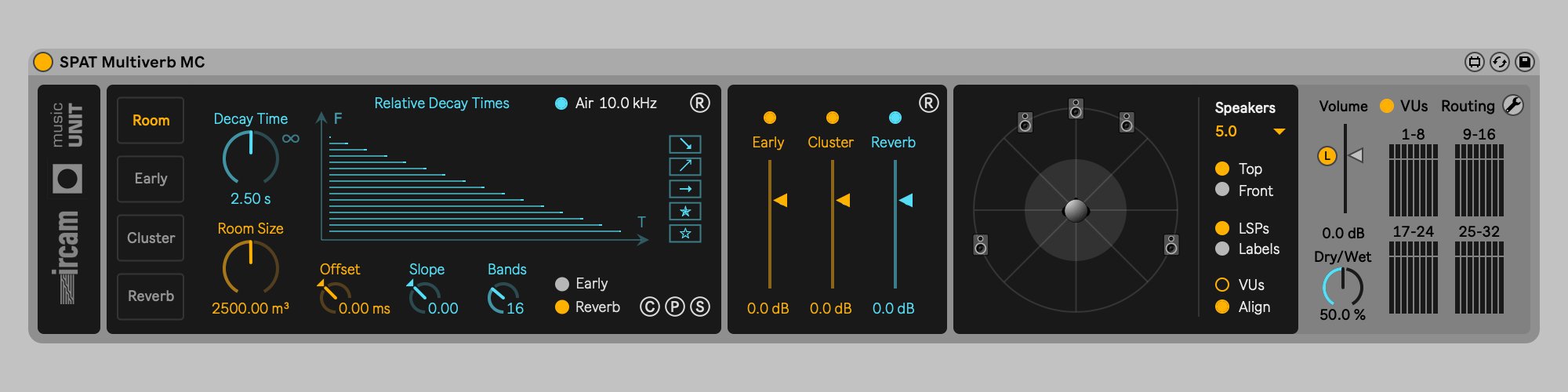Toggle the Cluster level enable dot
The width and height of the screenshot is (1568, 392).
click(833, 118)
